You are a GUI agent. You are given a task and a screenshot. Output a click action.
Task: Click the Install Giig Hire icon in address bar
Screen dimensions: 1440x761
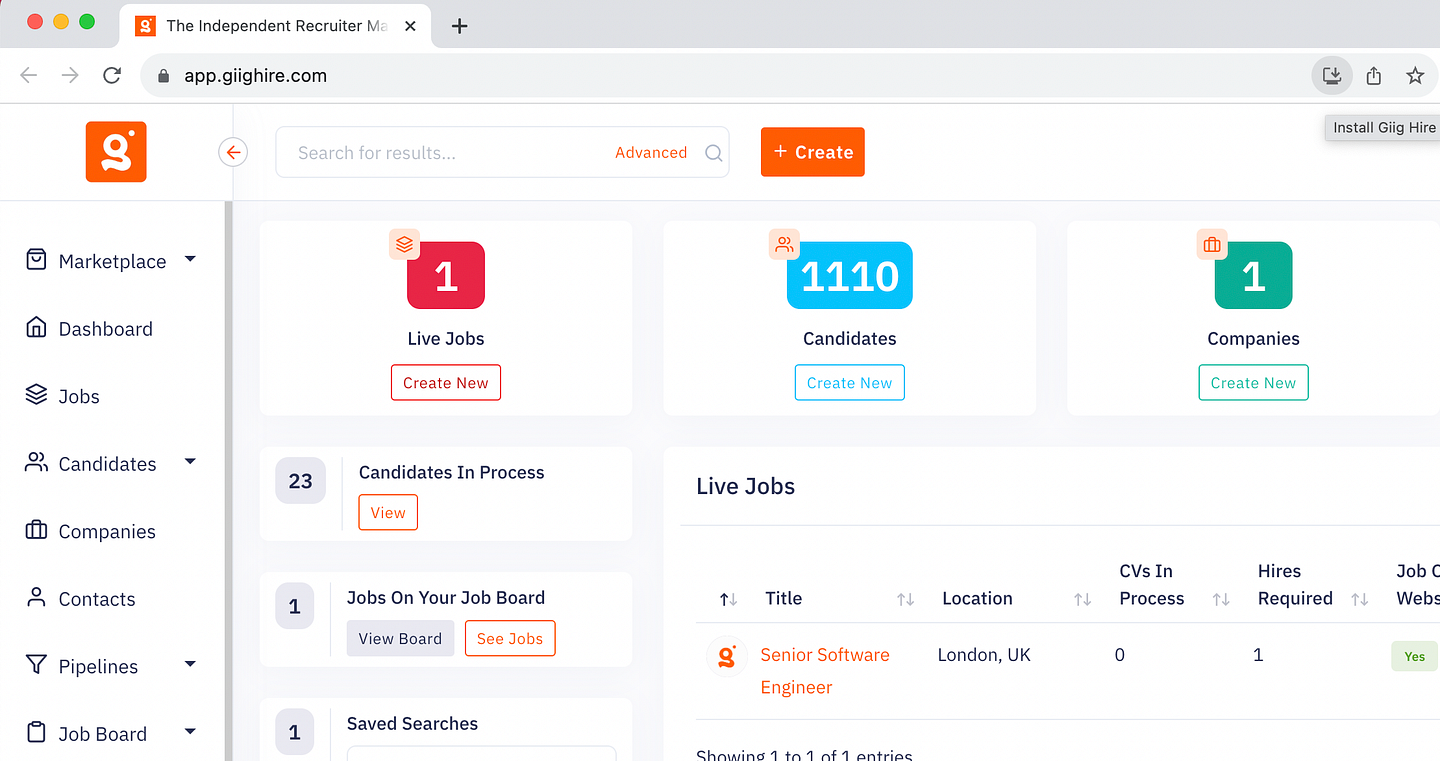click(1332, 75)
